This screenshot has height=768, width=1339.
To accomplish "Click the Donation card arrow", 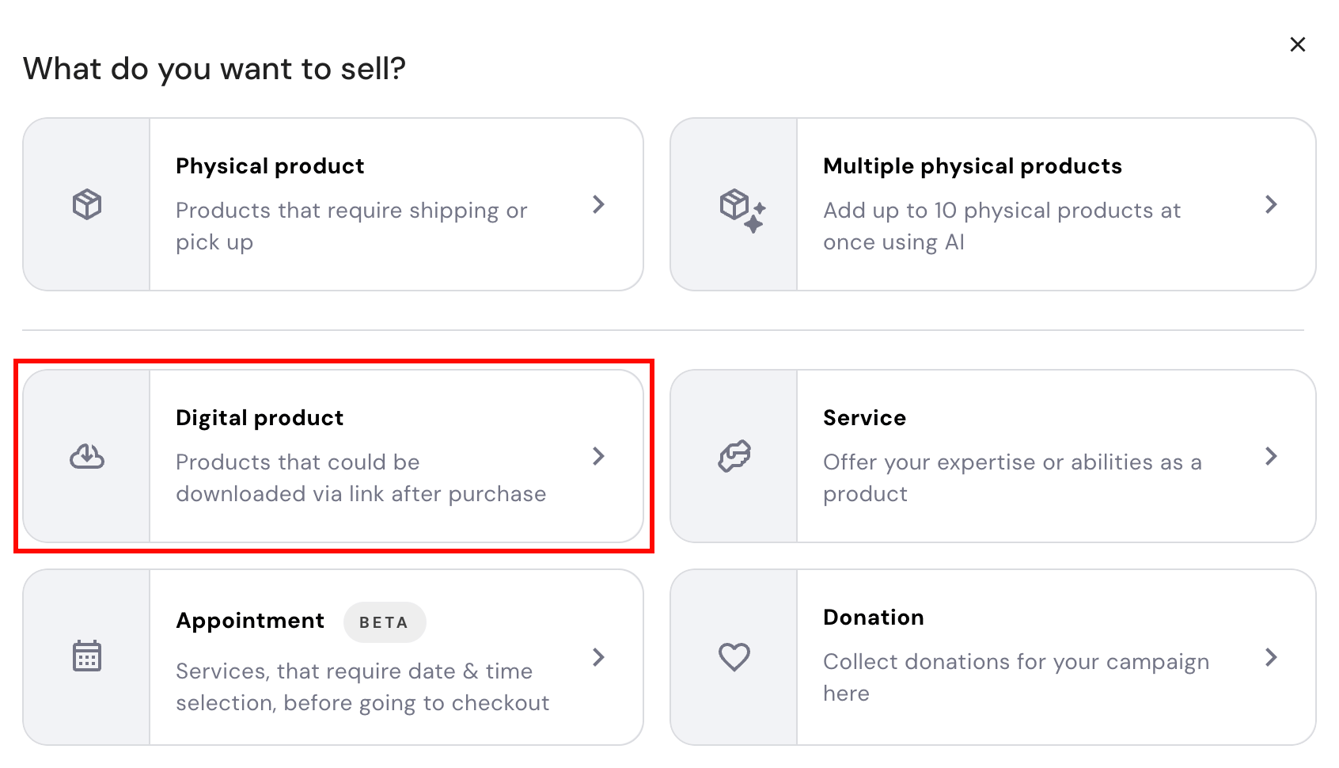I will [x=1271, y=657].
